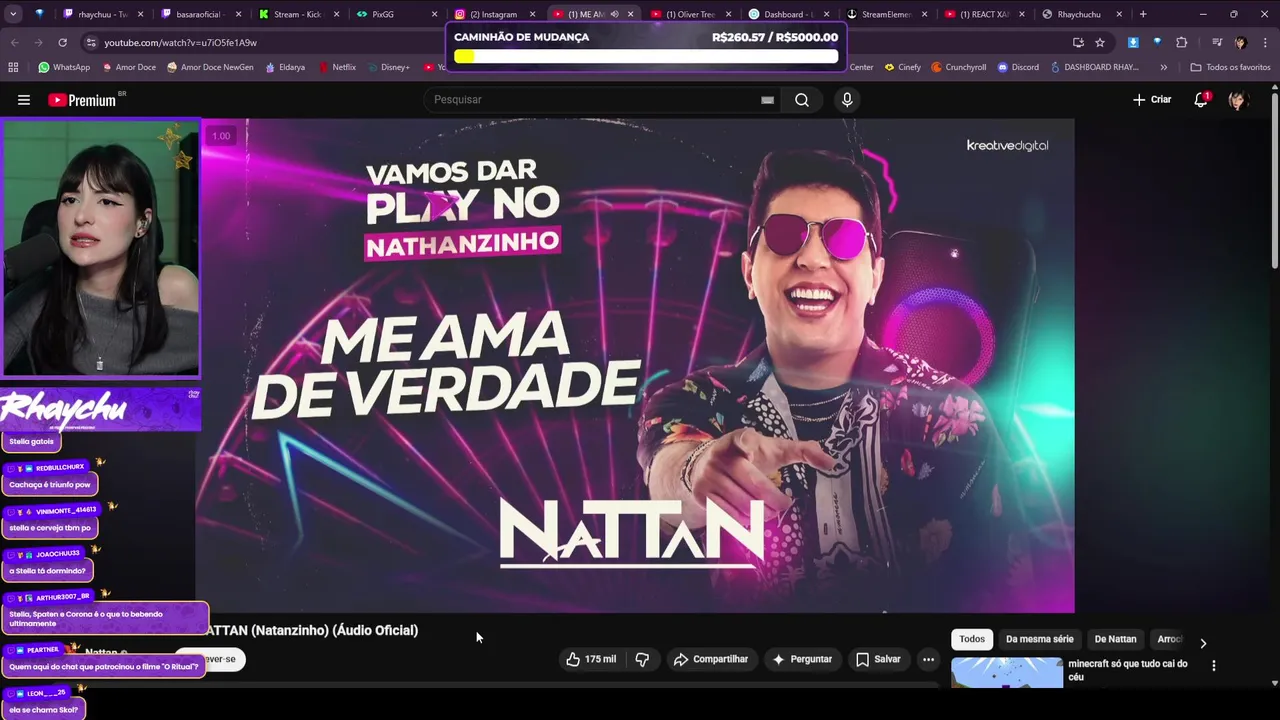Select the Todos filter chip
The image size is (1280, 720).
pos(972,639)
